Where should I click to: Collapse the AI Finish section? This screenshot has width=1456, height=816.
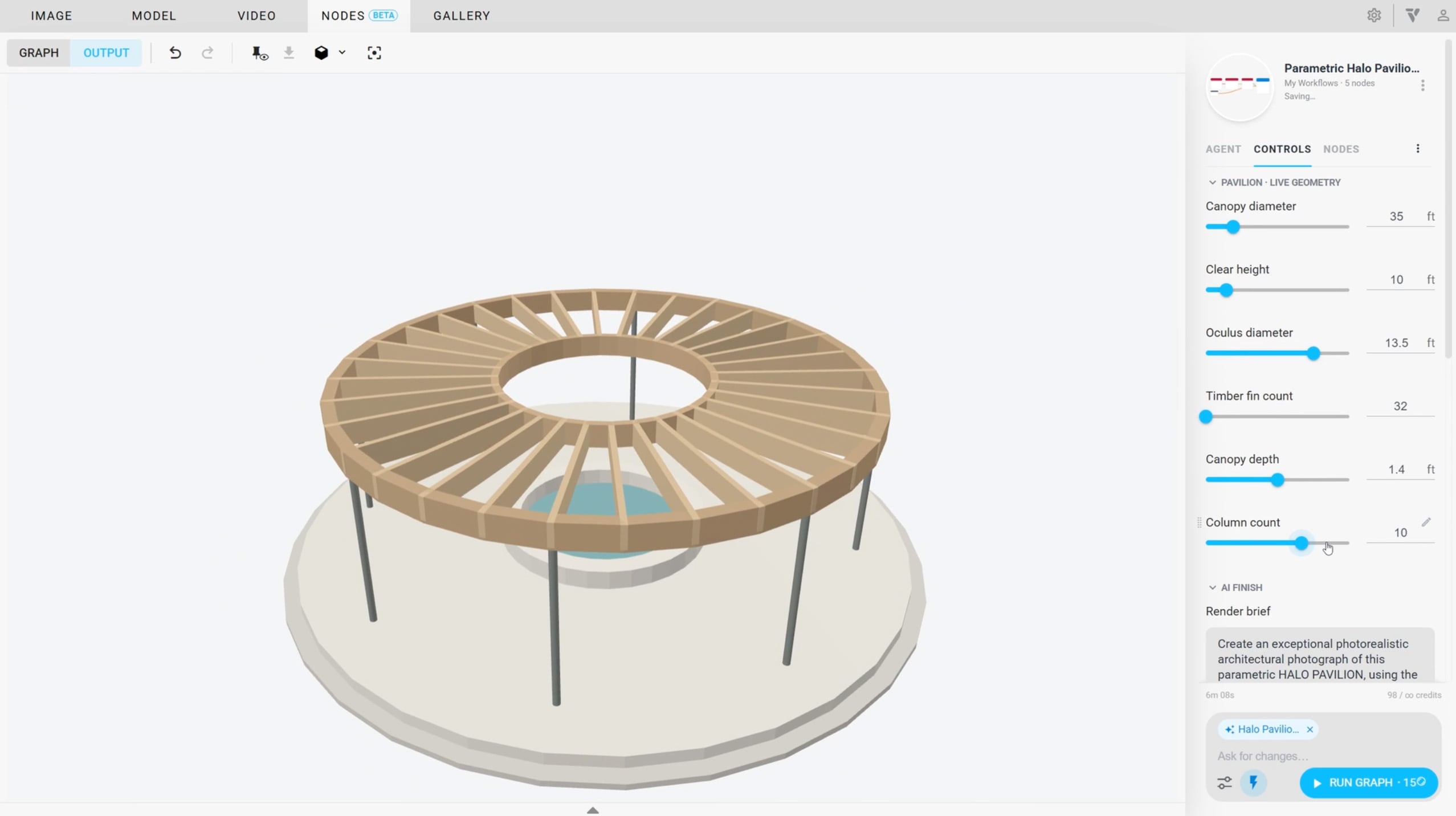[1212, 587]
